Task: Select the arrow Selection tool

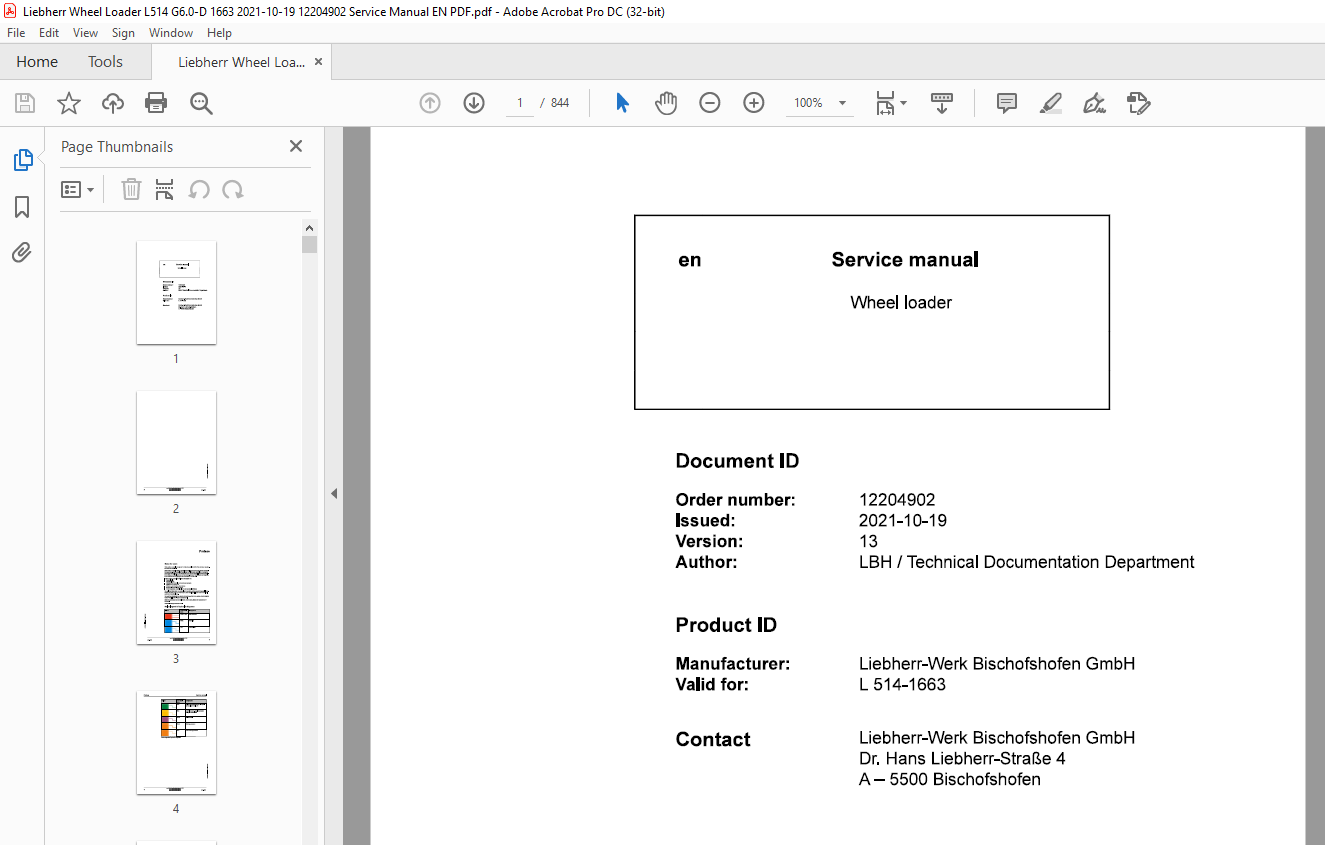Action: tap(622, 103)
